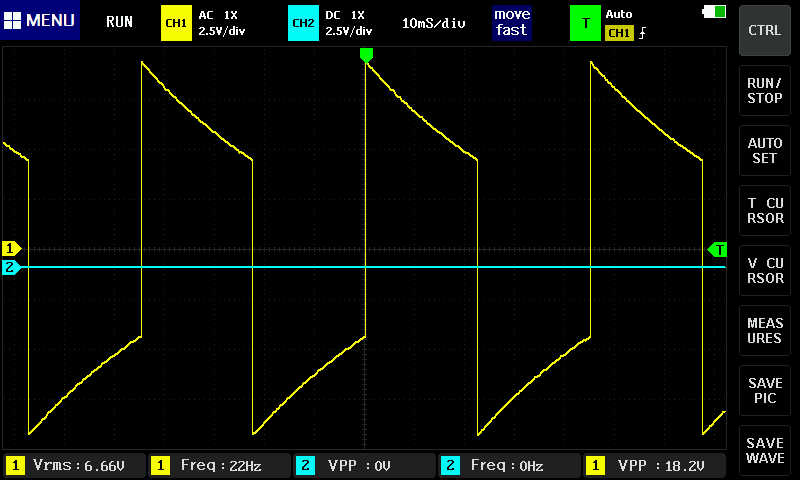Click the green trigger level marker at right edge
This screenshot has width=800, height=480.
pyautogui.click(x=718, y=249)
